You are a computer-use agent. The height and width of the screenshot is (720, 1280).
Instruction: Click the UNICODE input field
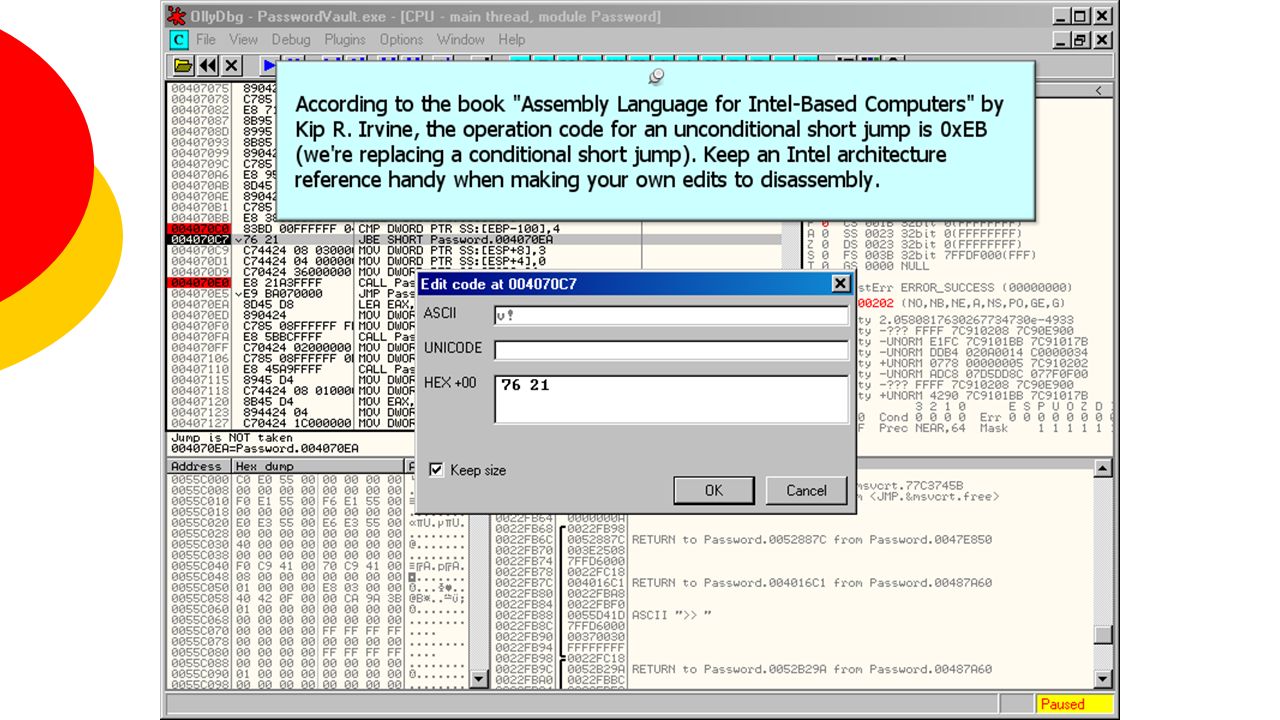click(x=671, y=350)
